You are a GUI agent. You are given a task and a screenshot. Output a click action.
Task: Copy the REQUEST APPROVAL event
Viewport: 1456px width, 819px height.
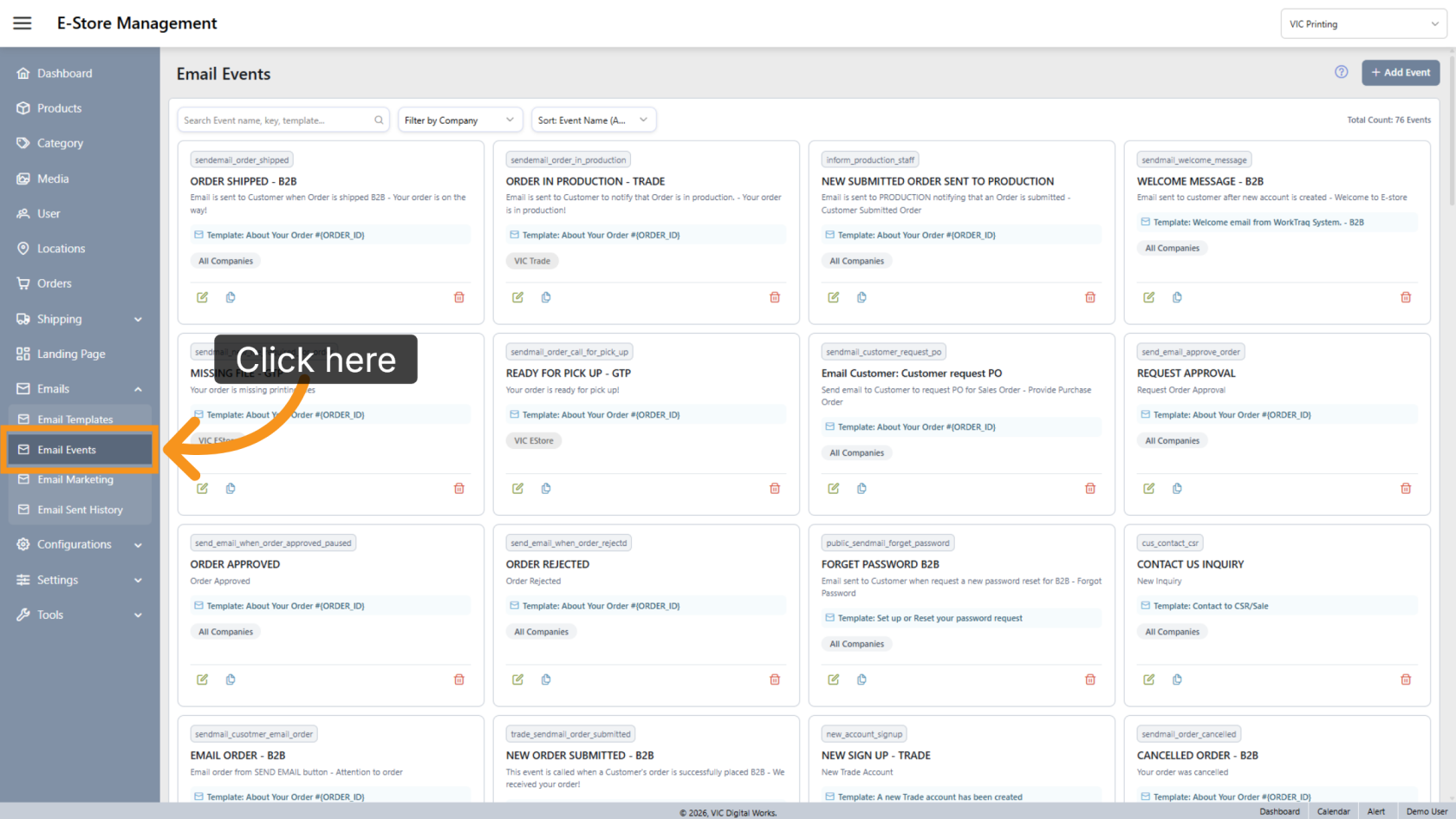[x=1177, y=489]
